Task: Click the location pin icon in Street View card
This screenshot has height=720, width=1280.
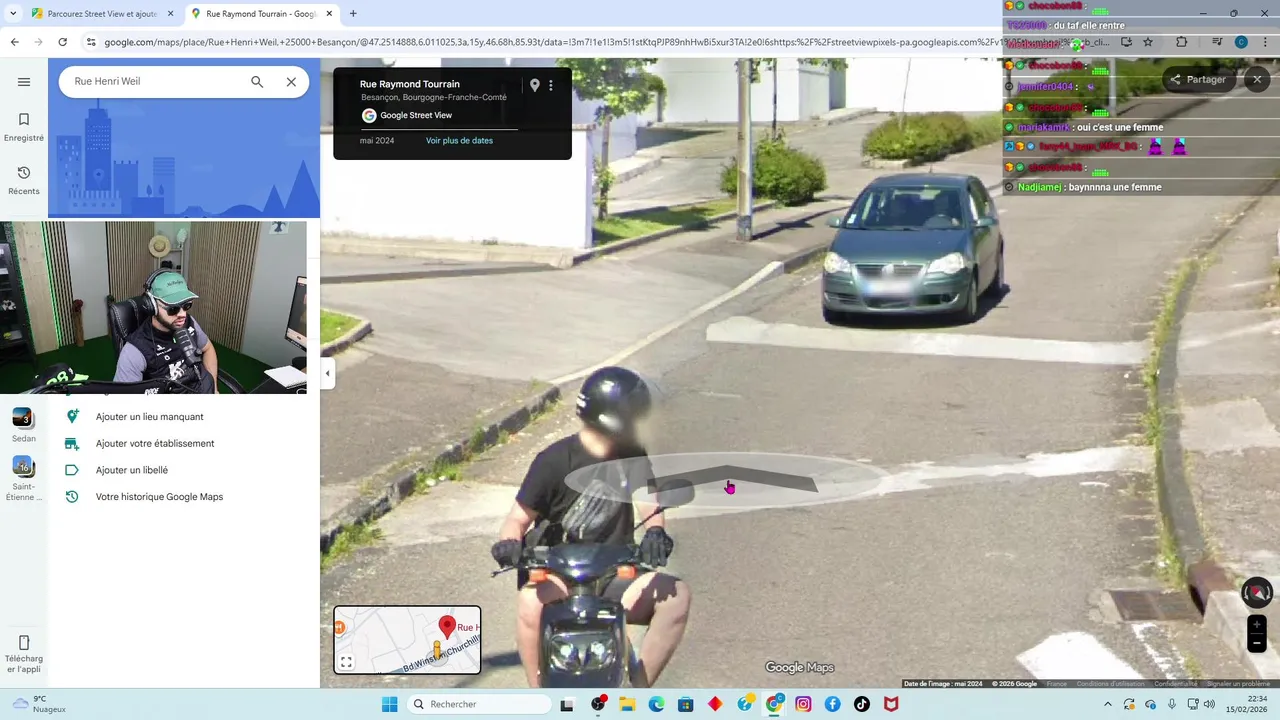Action: tap(535, 86)
